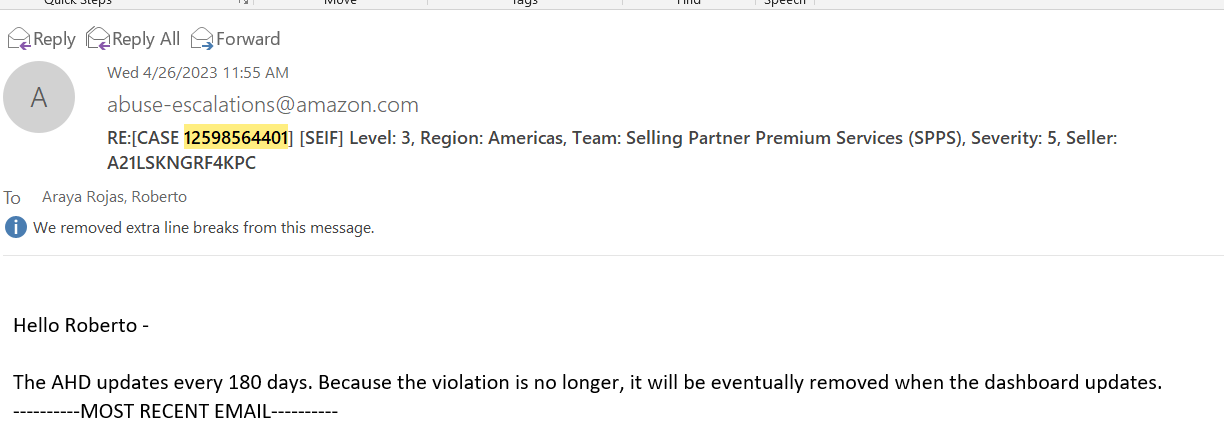Click the Wed 4/26/2023 timestamp
The height and width of the screenshot is (427, 1224).
click(198, 72)
